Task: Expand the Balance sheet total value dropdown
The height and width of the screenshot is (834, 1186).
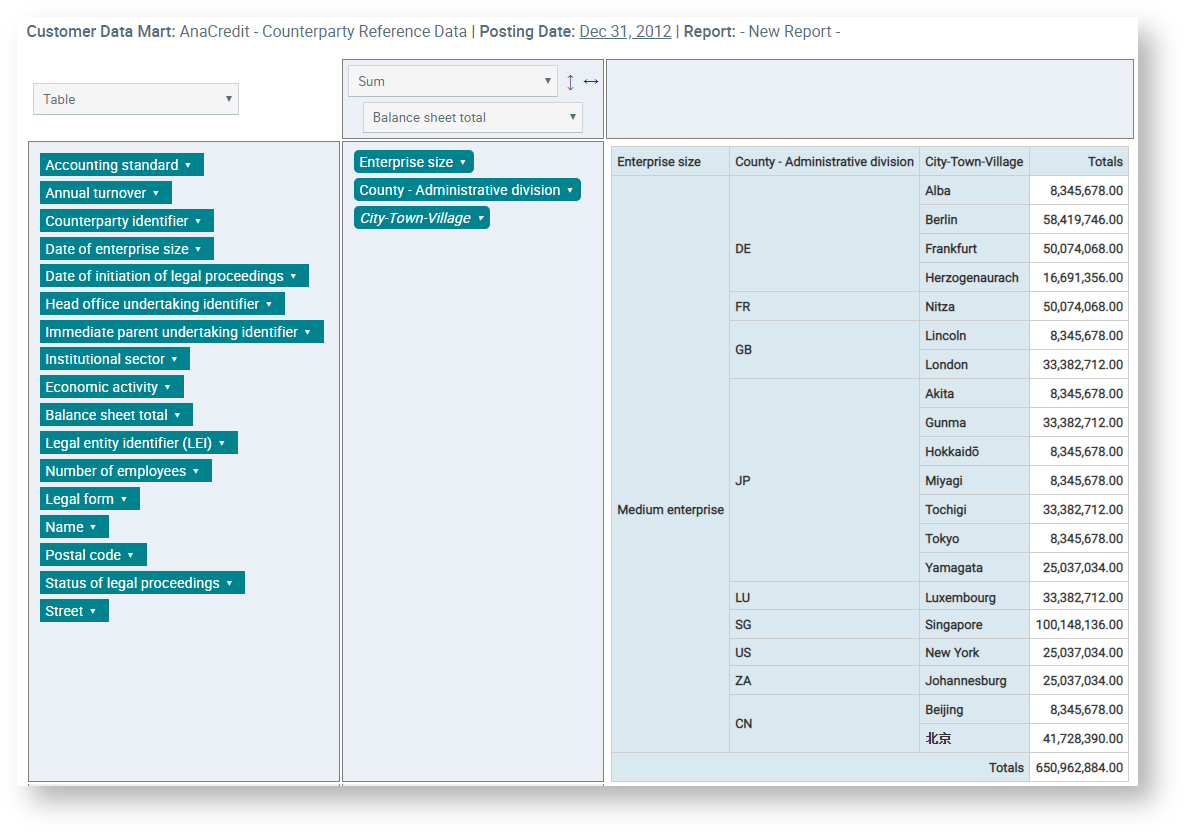Action: click(472, 117)
